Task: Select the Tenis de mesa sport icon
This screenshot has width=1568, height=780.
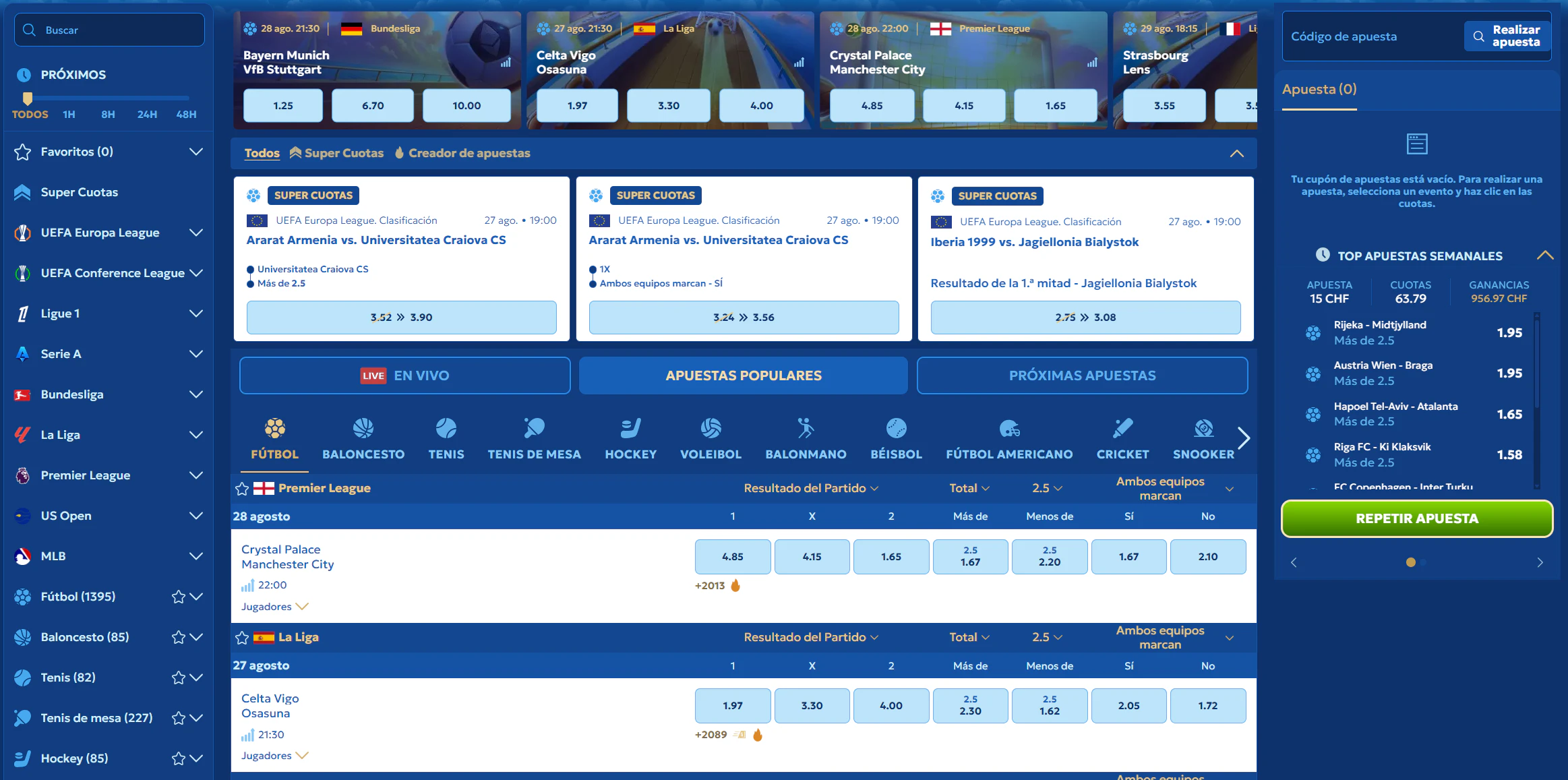Action: click(534, 428)
